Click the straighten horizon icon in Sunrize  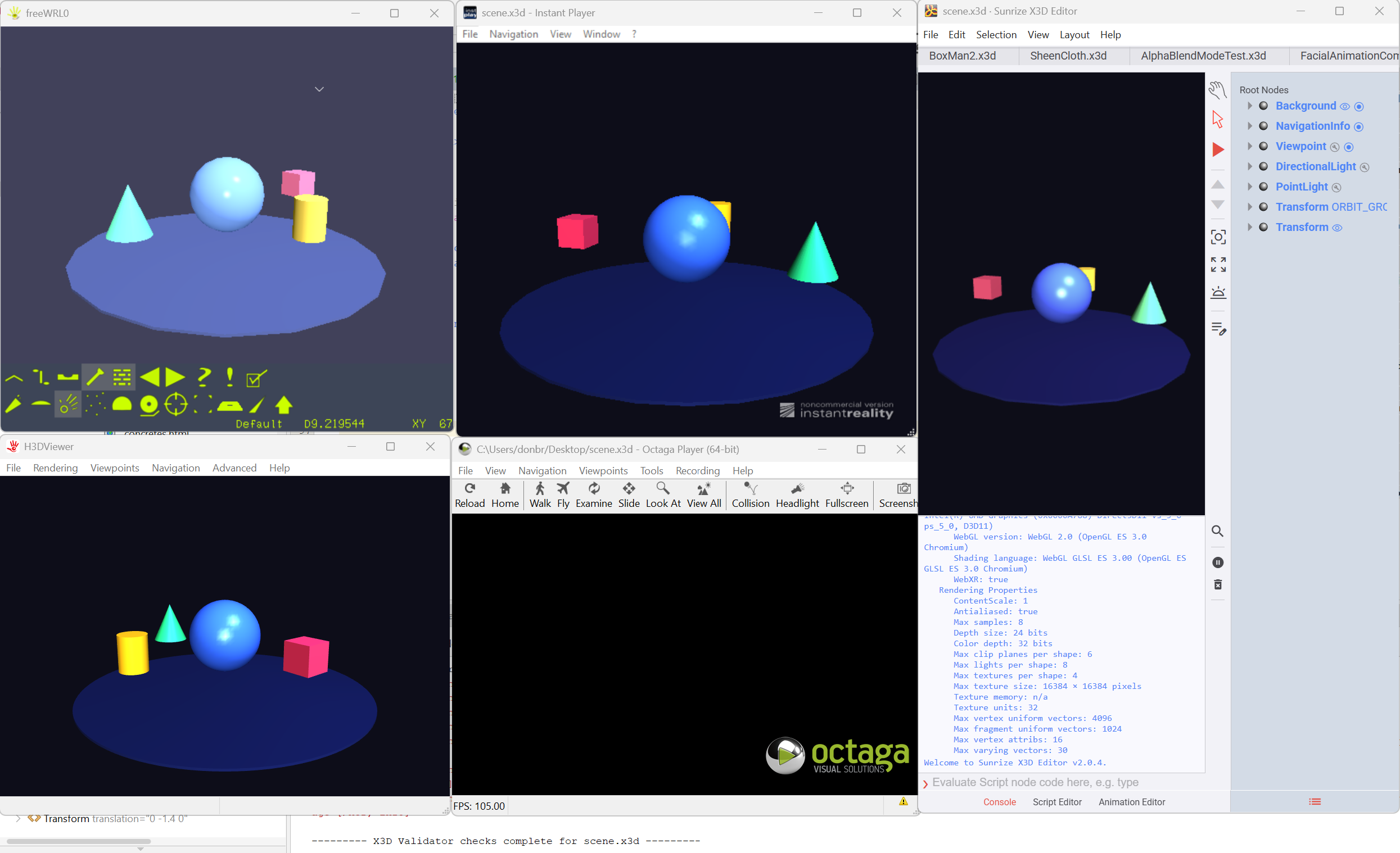(x=1218, y=292)
